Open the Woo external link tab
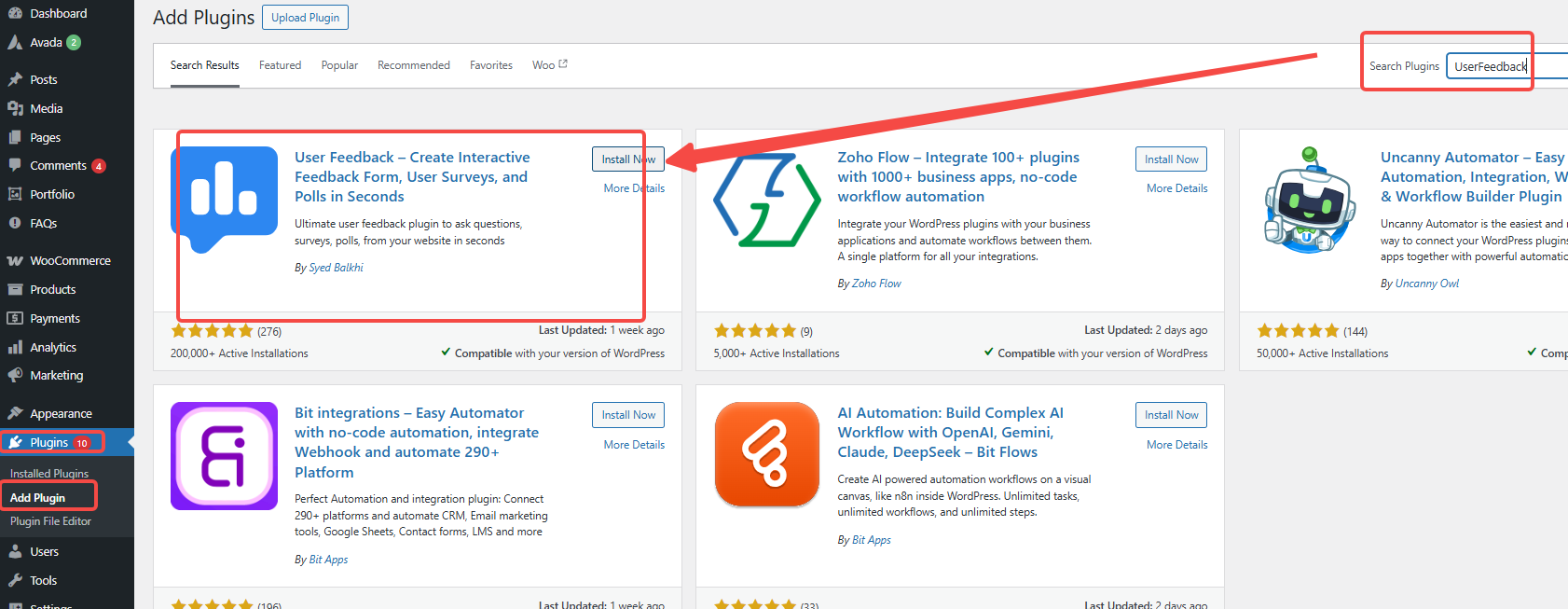The height and width of the screenshot is (609, 1568). point(549,65)
